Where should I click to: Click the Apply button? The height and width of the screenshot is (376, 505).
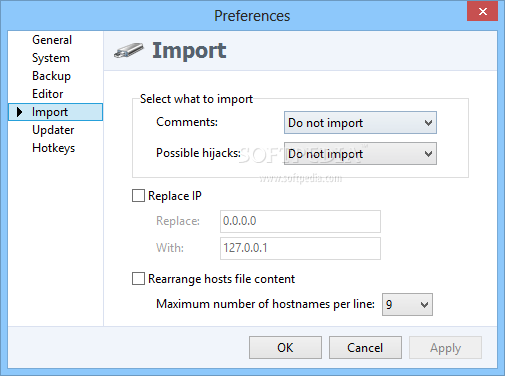click(x=445, y=348)
